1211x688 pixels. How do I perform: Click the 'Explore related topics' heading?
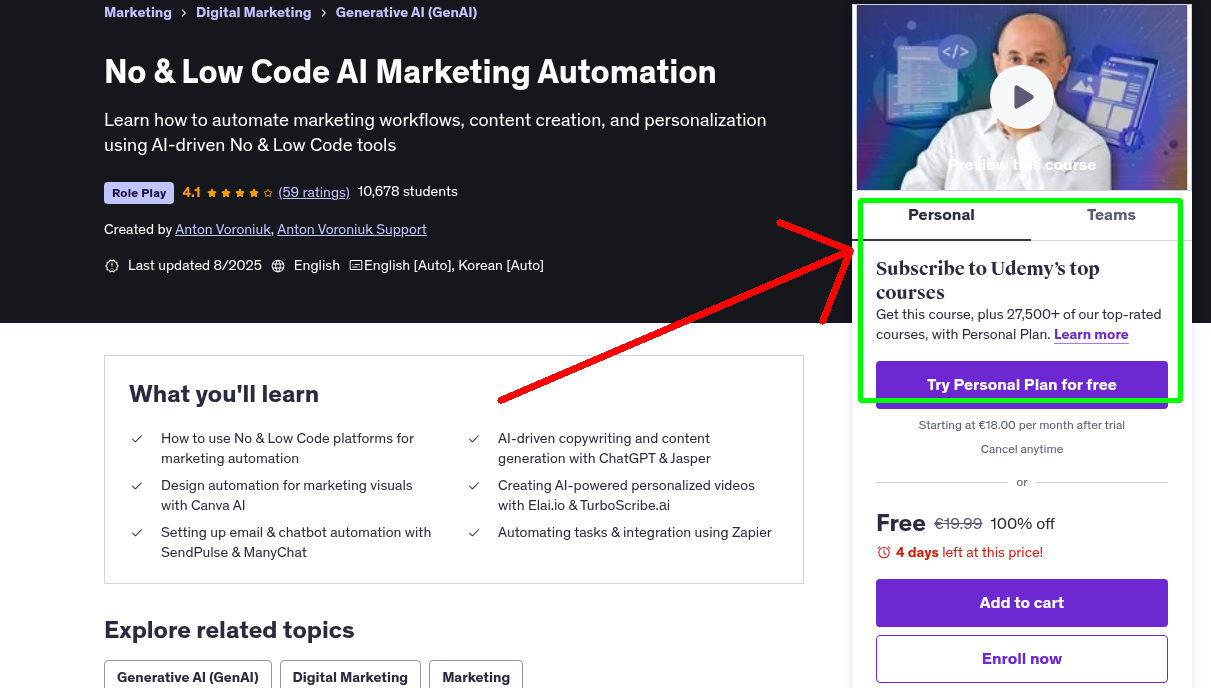point(229,630)
